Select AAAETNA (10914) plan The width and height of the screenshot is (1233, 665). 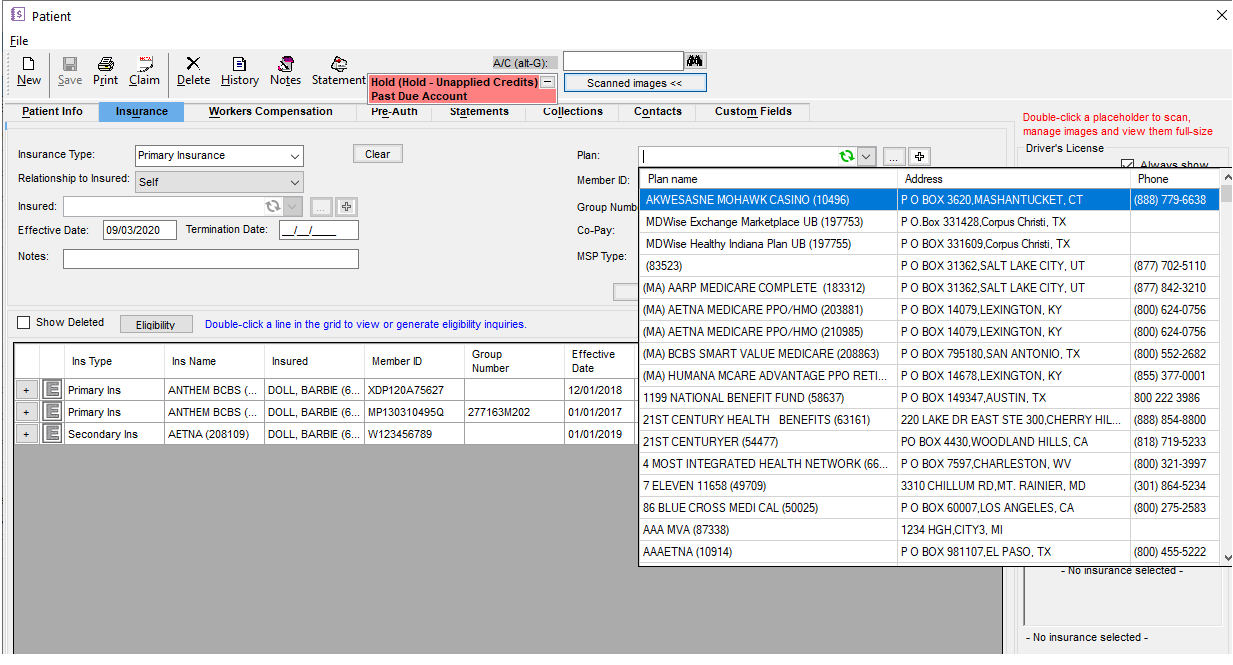click(928, 552)
